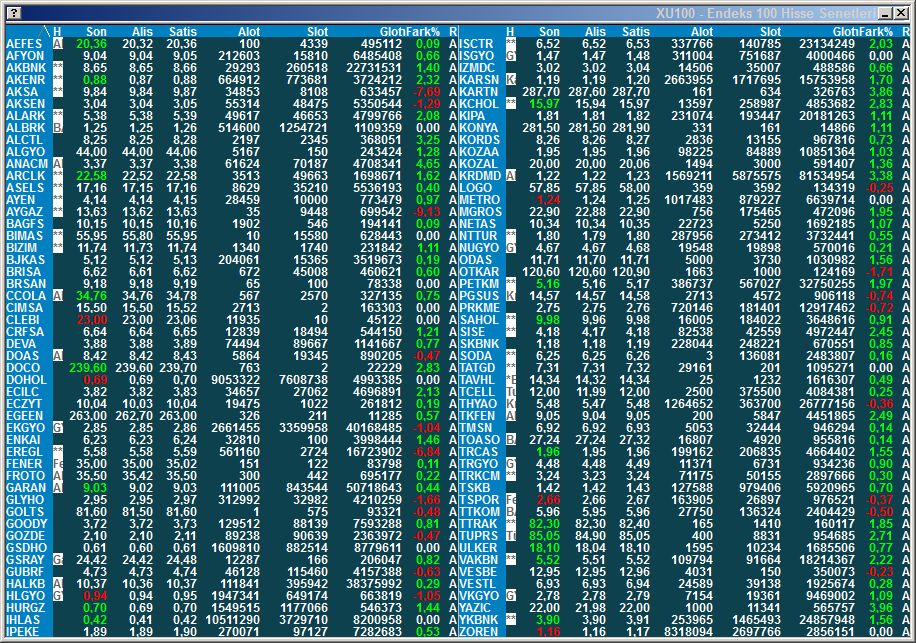Click AKSA's Fark% value -7,69
The height and width of the screenshot is (643, 916).
427,92
